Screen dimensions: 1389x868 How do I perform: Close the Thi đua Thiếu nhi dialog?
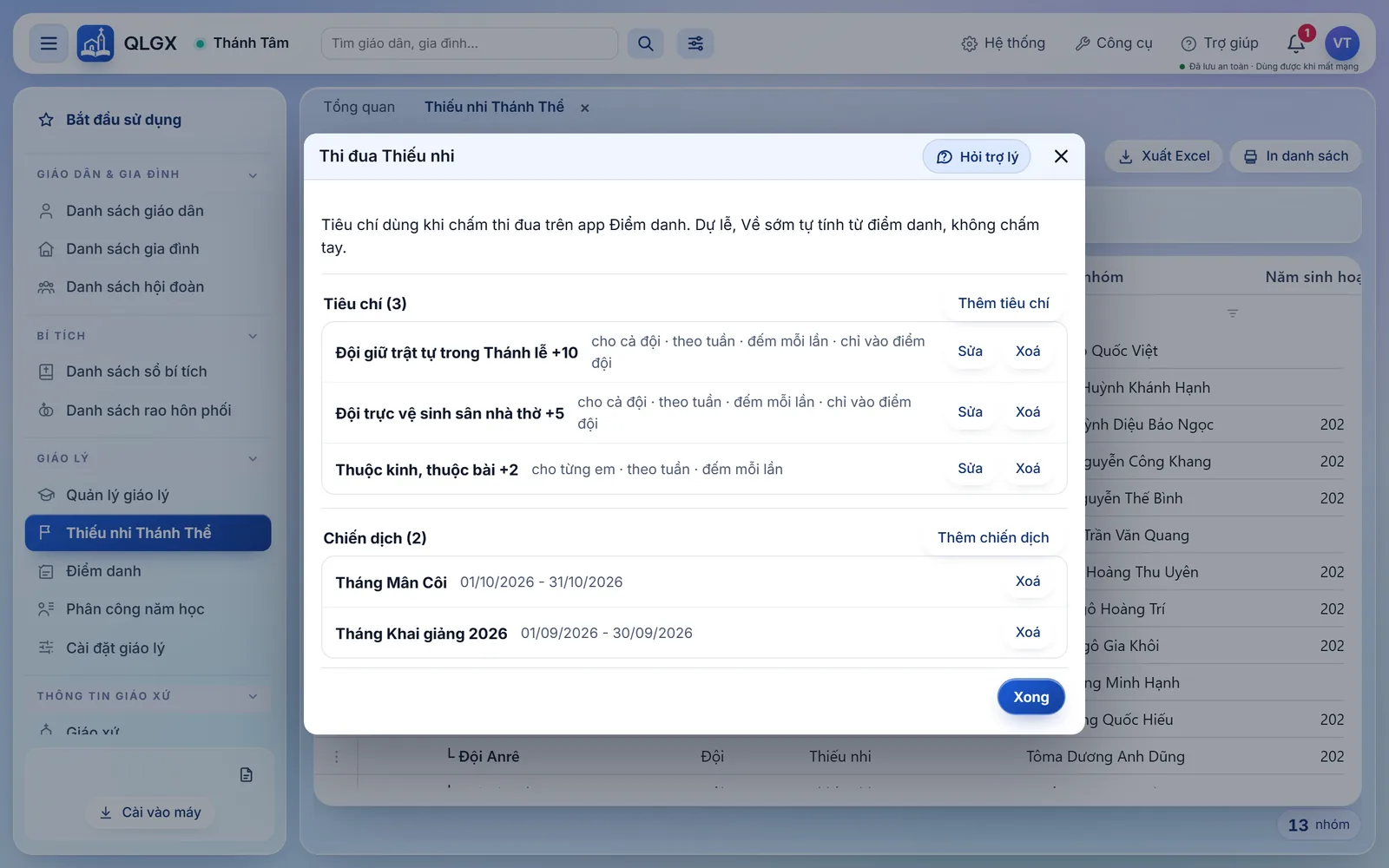[1061, 156]
